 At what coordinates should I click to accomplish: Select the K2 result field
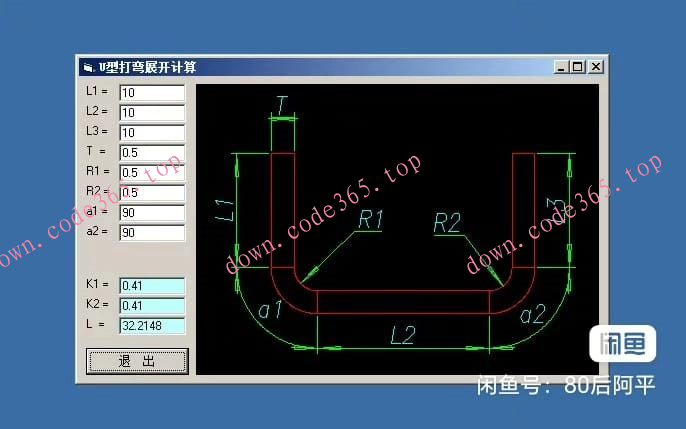pos(152,306)
